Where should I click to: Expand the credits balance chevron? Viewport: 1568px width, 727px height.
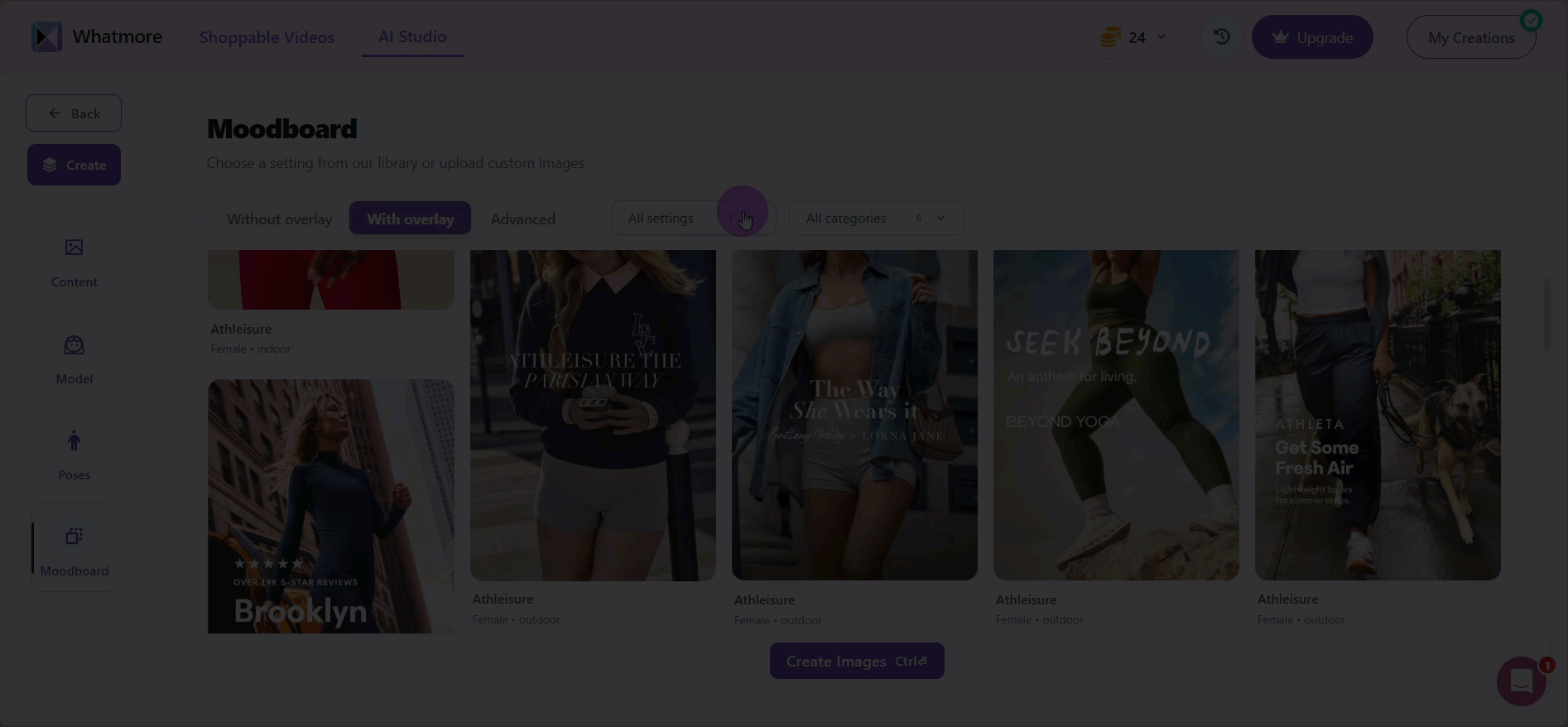[1161, 37]
